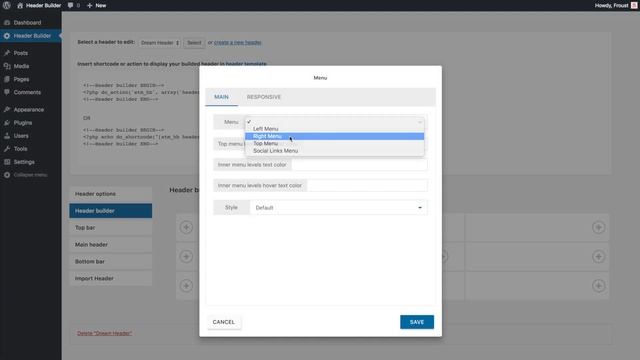
Task: Add element to bottom row left cell
Action: [187, 286]
